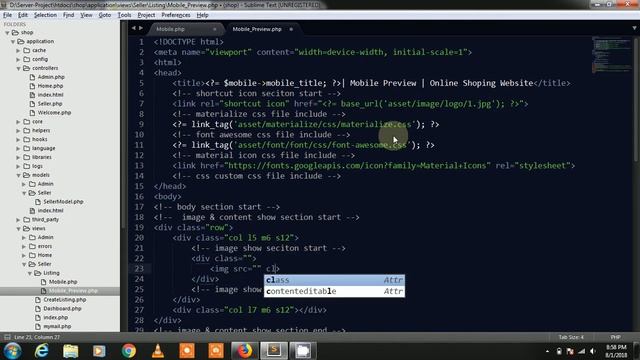Collapse the Listing folder
640x360 pixels.
click(x=30, y=273)
